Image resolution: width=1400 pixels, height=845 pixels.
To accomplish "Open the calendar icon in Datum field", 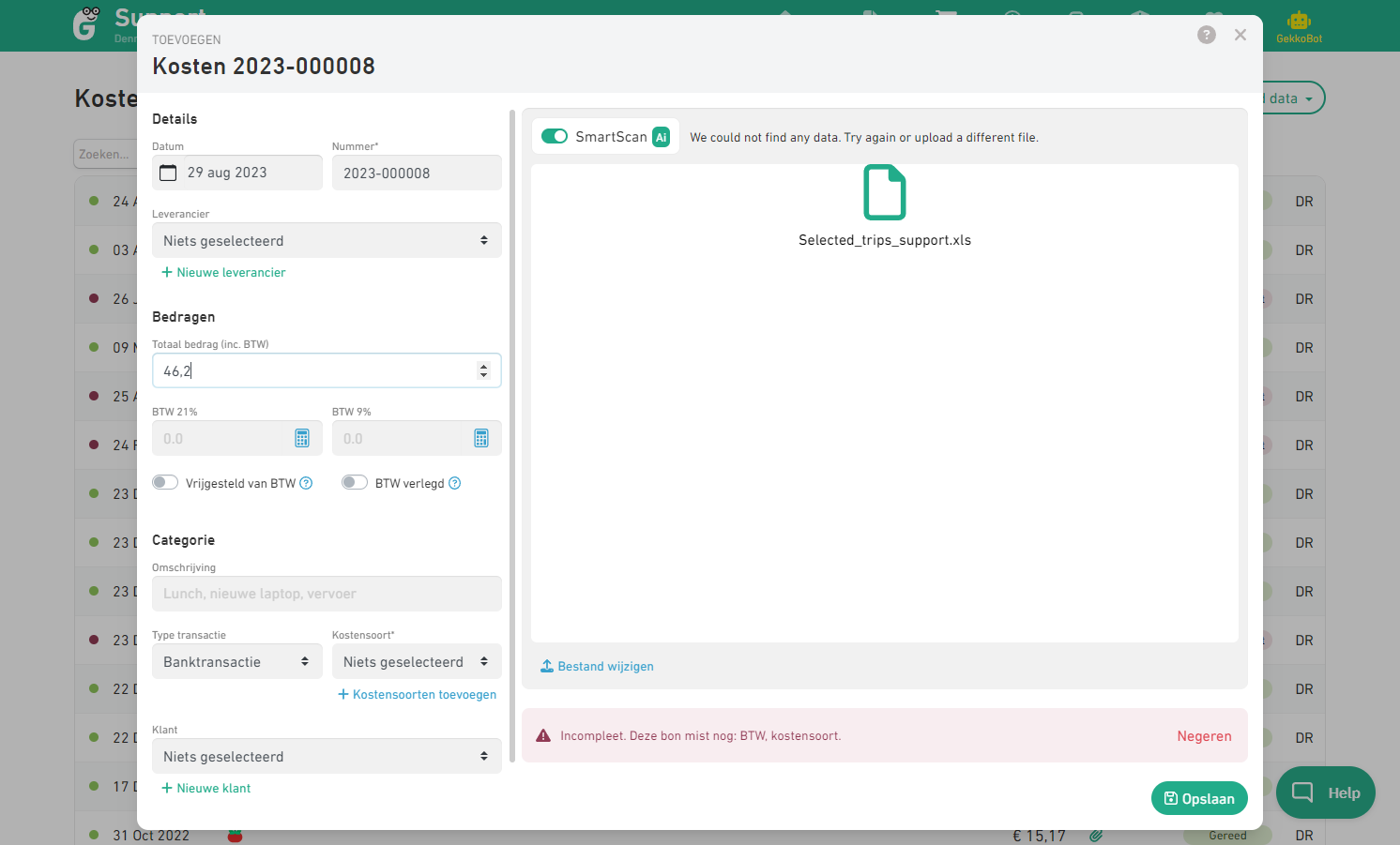I will pos(168,173).
